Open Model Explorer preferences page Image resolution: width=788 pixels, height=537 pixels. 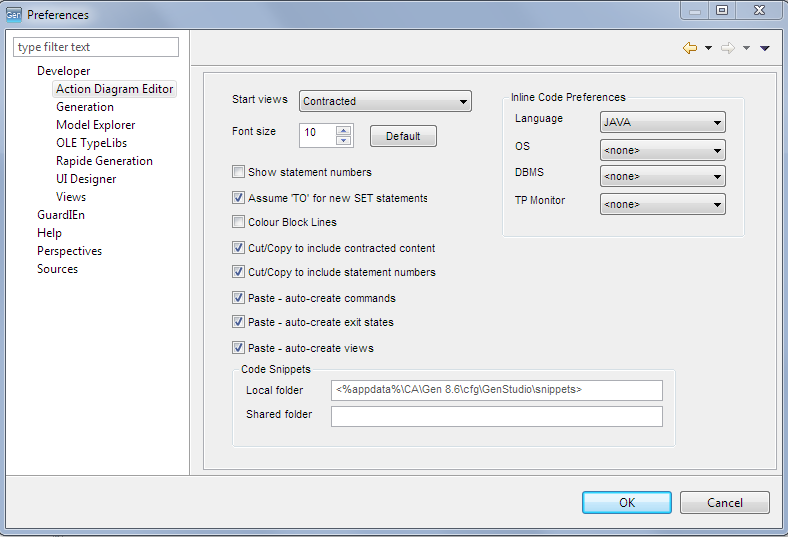(95, 125)
